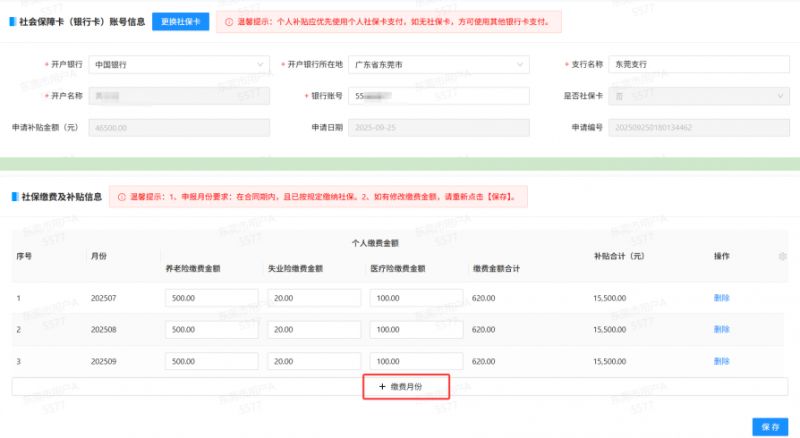800x438 pixels.
Task: Delete the row for month 202508
Action: tap(721, 329)
